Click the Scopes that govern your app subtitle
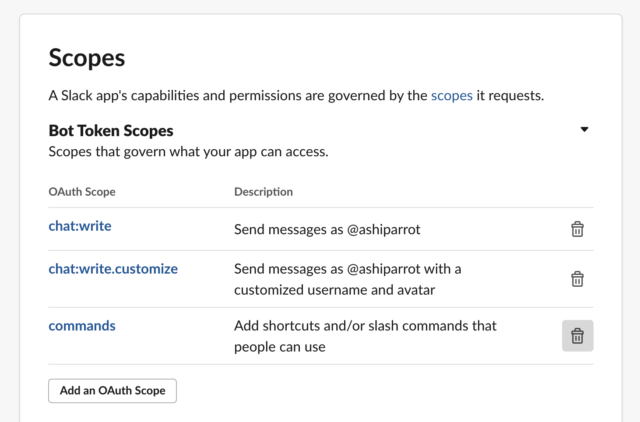Image resolution: width=640 pixels, height=422 pixels. (188, 151)
